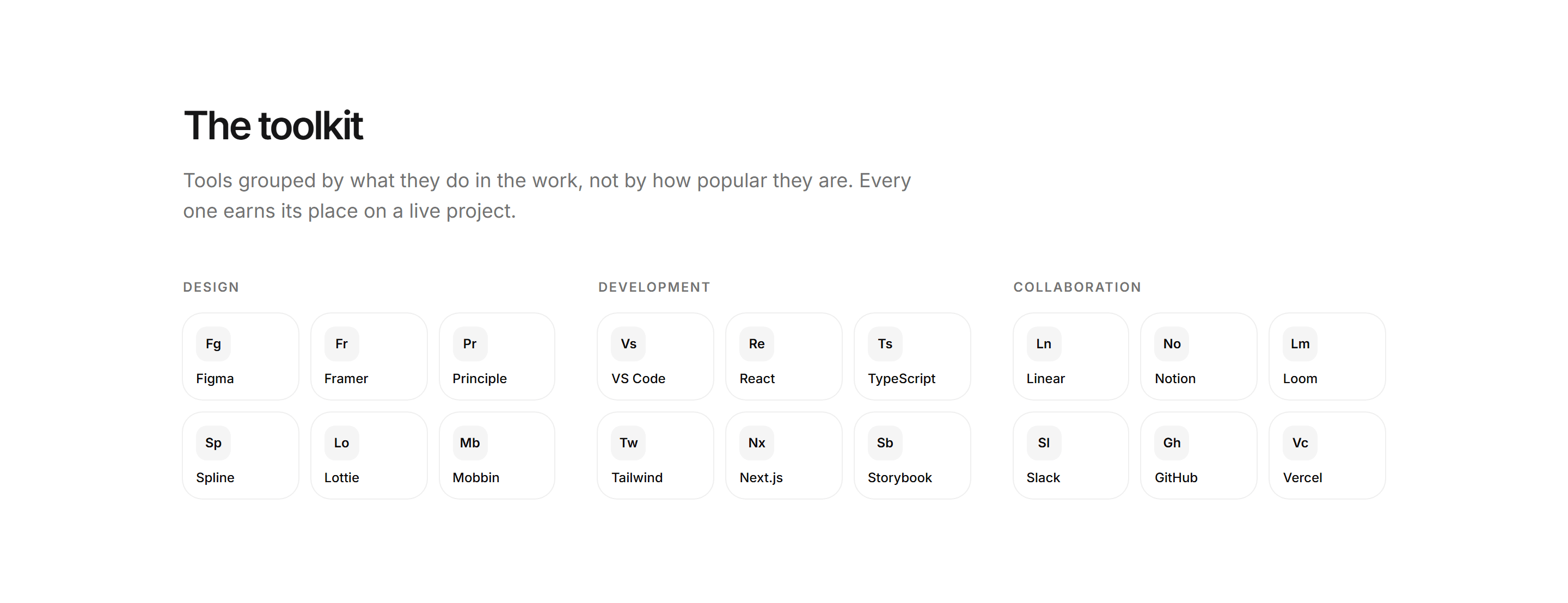Click the Tw icon badge for Tailwind

(629, 443)
